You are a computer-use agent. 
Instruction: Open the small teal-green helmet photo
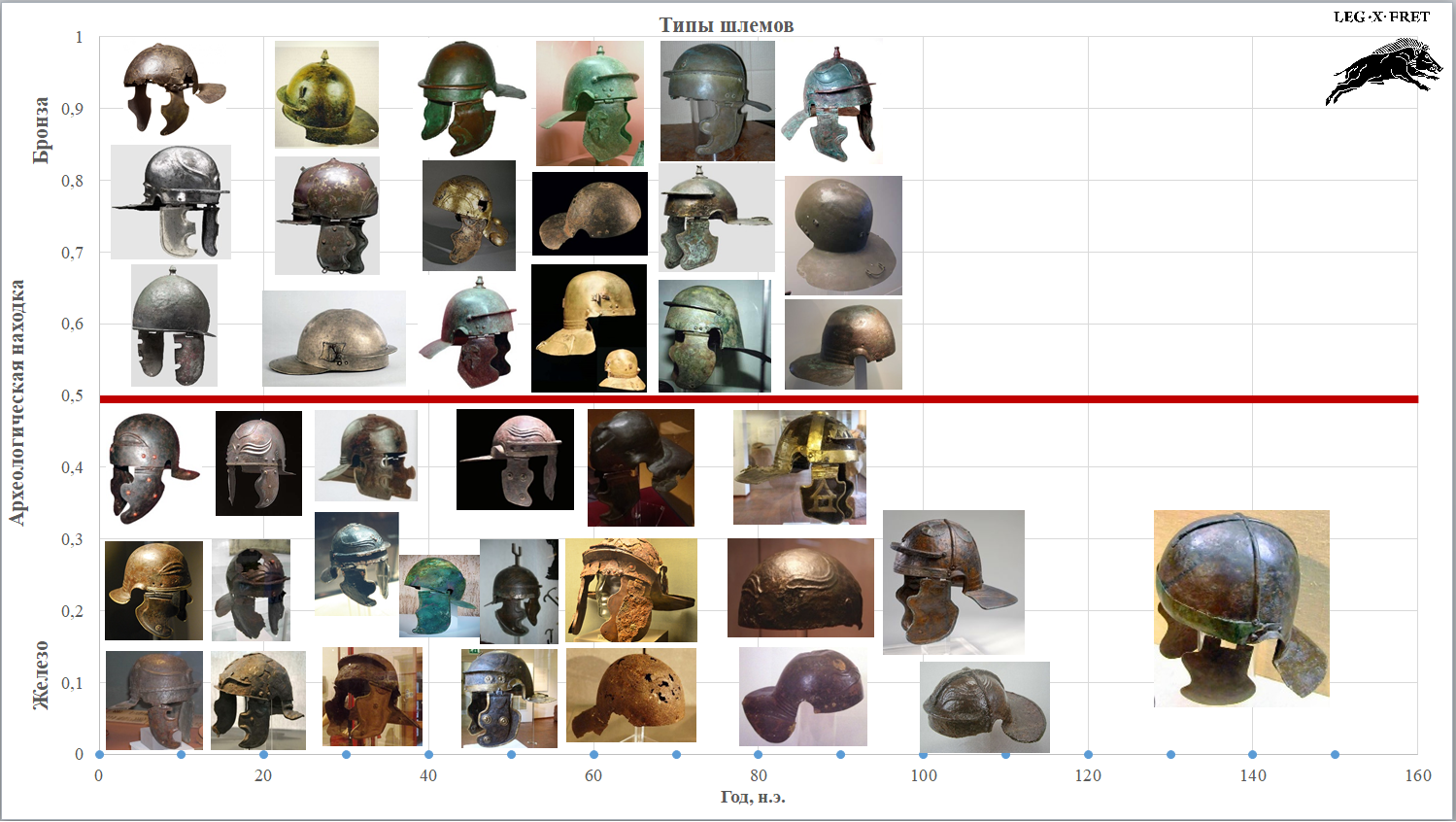tap(440, 596)
